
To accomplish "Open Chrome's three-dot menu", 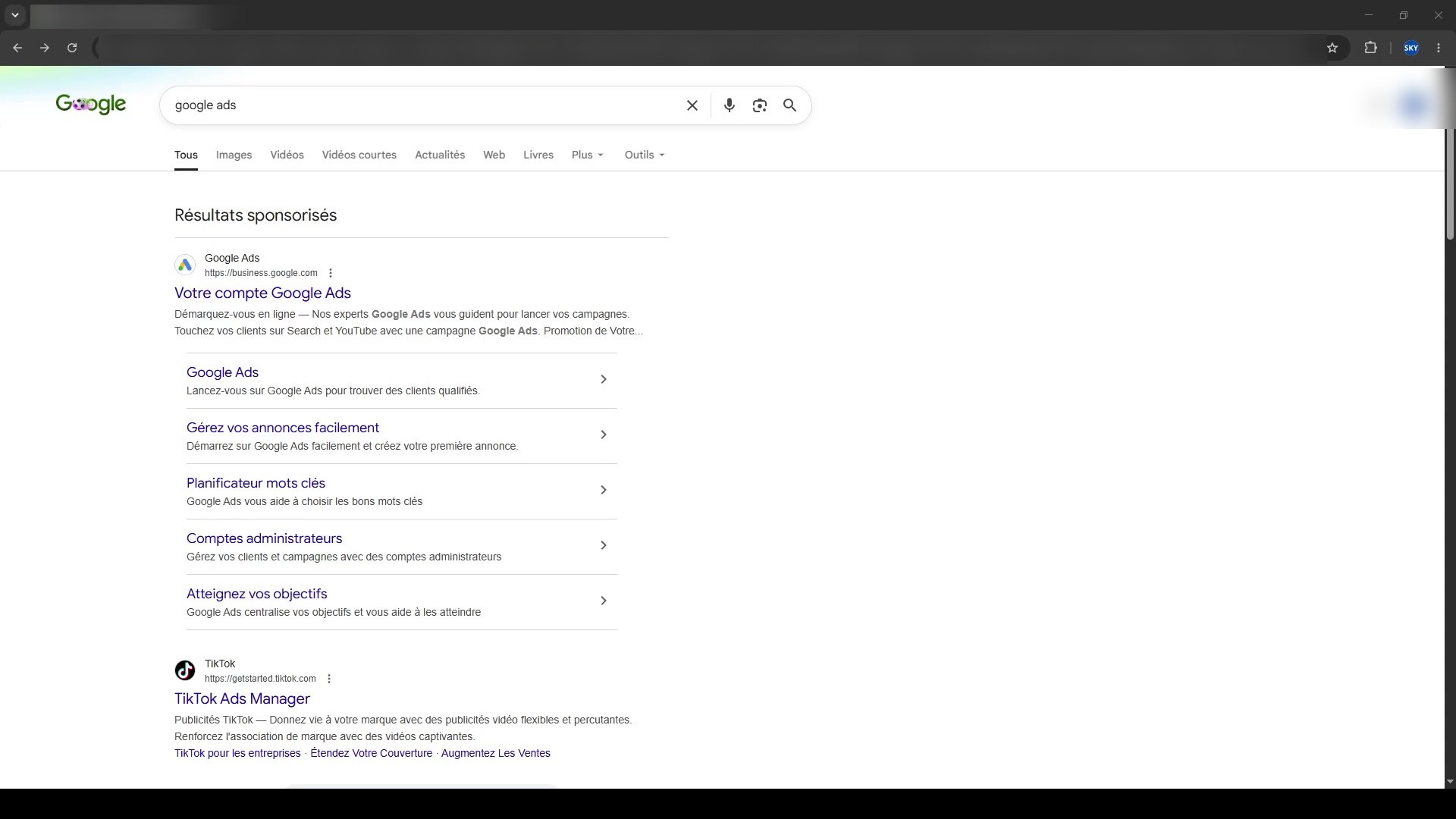I will click(1439, 48).
